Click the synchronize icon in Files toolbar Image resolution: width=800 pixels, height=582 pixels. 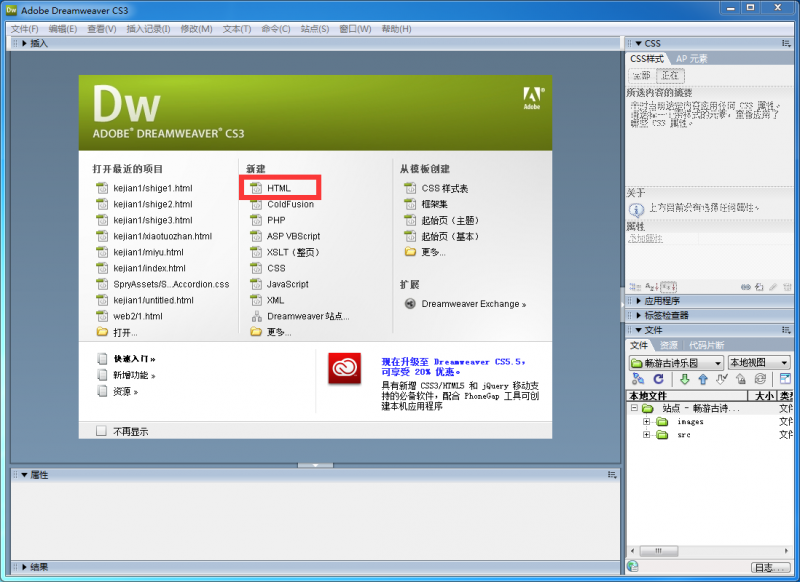760,379
